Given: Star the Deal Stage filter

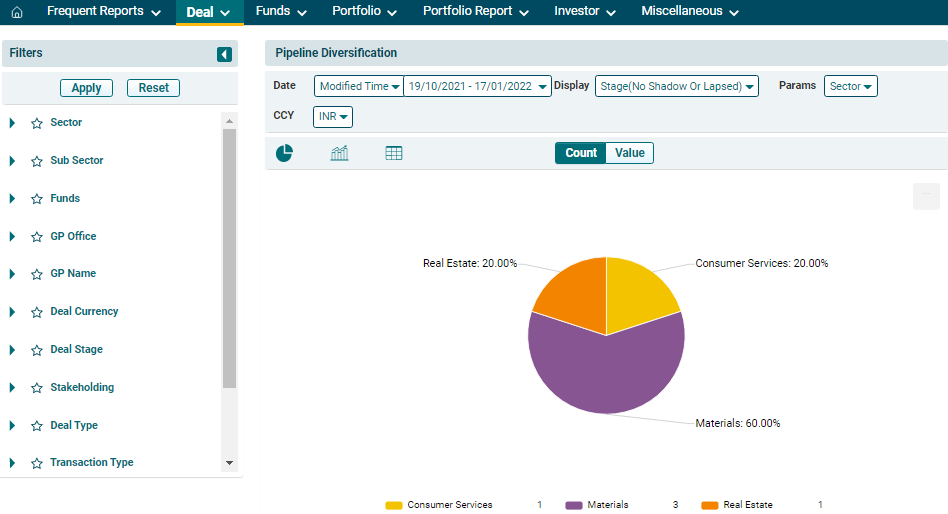Looking at the screenshot, I should click(x=37, y=350).
